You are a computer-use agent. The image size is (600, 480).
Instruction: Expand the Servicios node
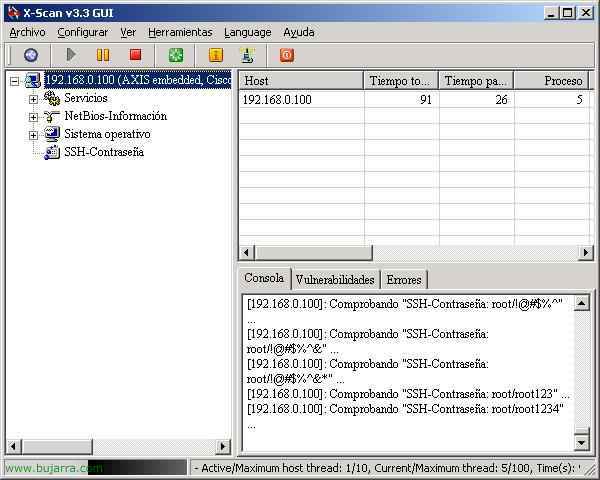click(33, 99)
